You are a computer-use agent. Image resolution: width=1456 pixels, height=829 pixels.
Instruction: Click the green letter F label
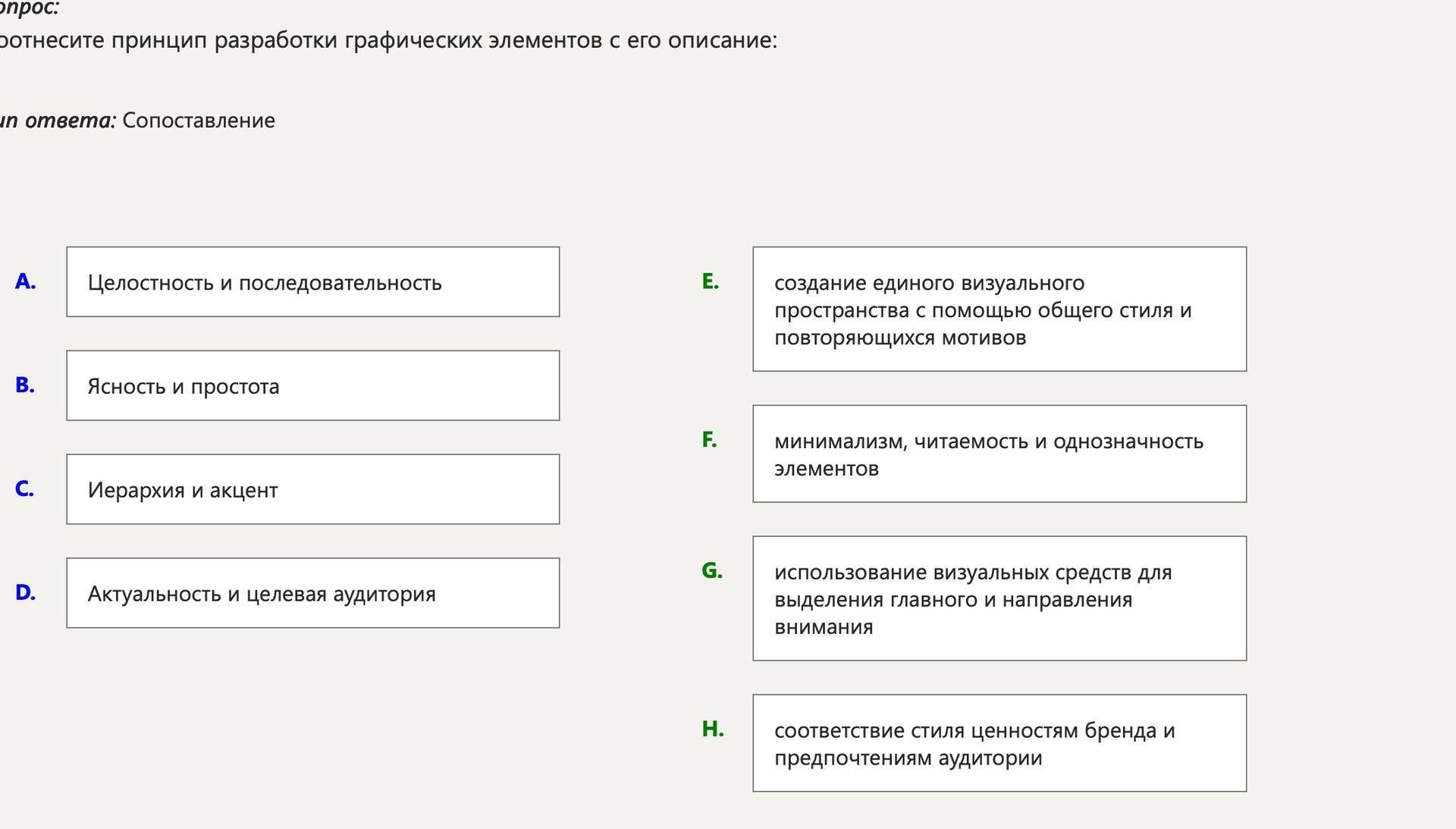tap(709, 440)
